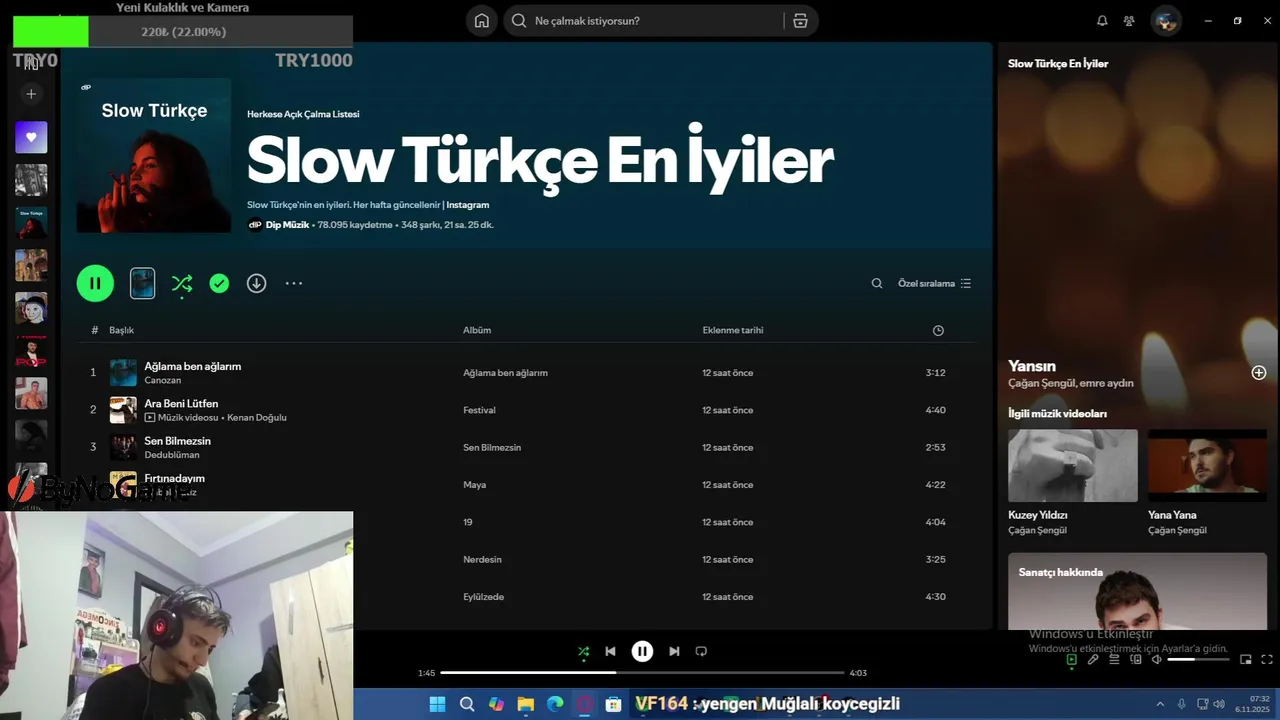Screen dimensions: 1280x720
Task: Seek in the song progress bar
Action: pos(642,673)
